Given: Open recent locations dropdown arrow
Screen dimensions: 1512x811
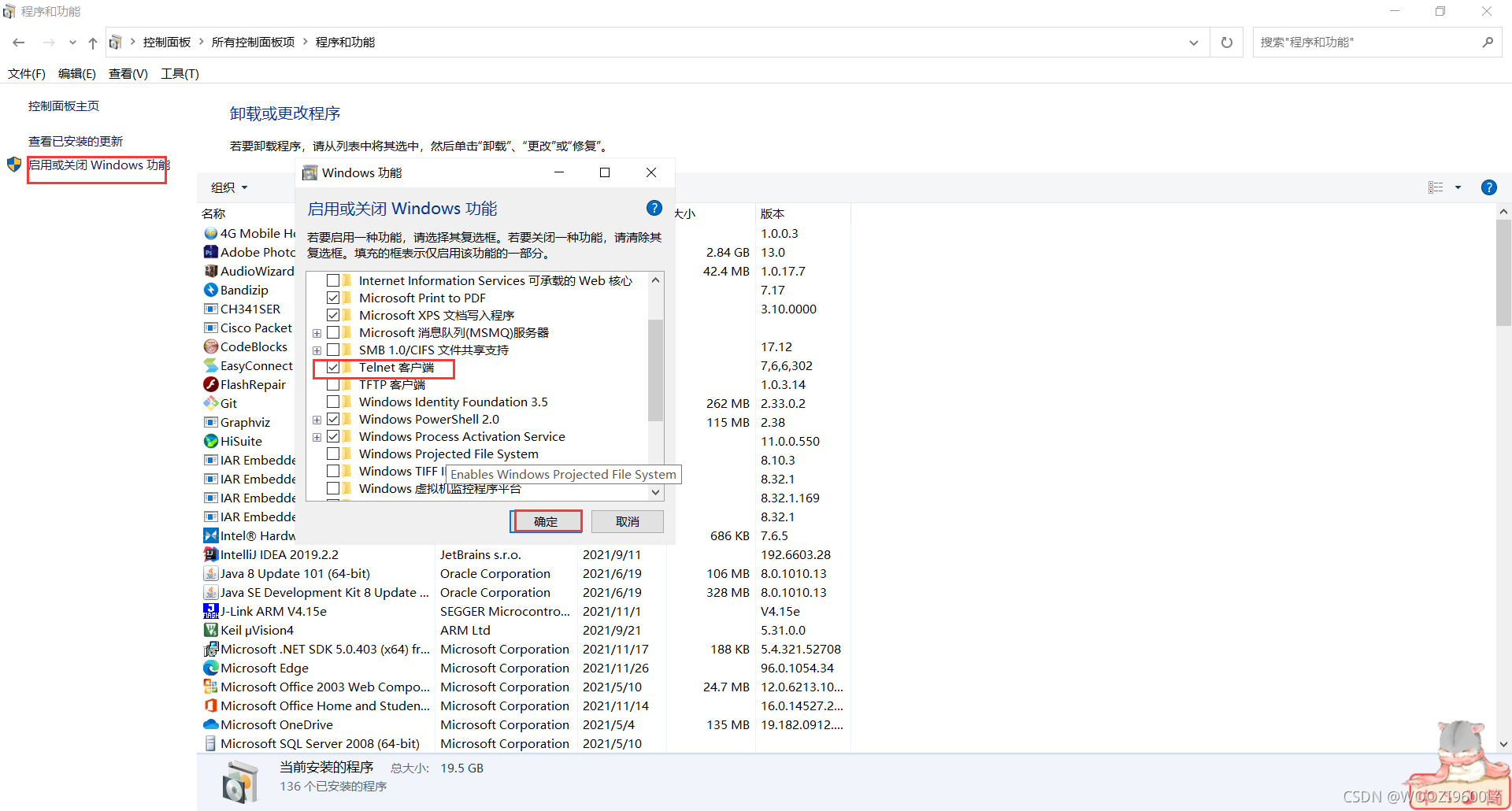Looking at the screenshot, I should click(72, 43).
